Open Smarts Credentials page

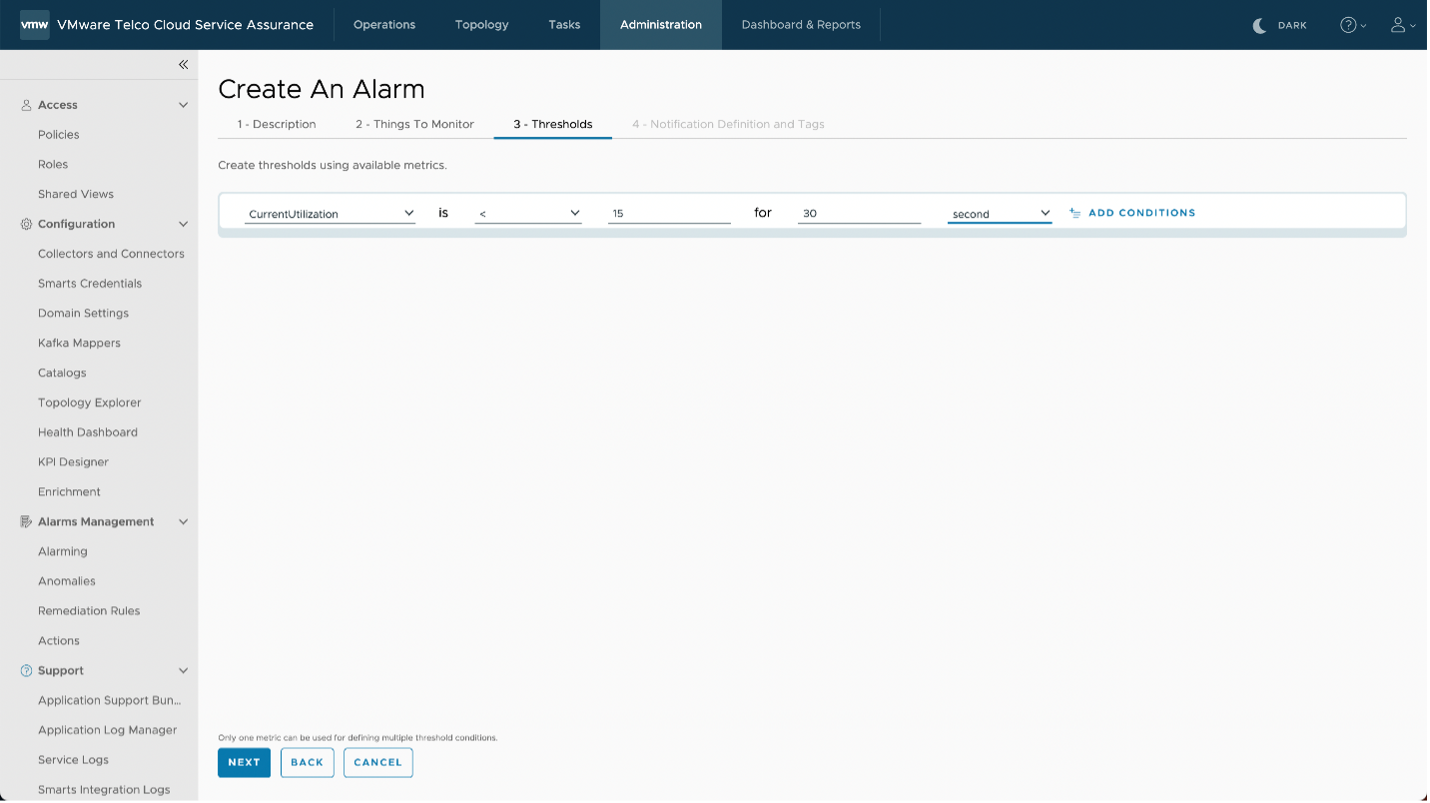coord(90,284)
